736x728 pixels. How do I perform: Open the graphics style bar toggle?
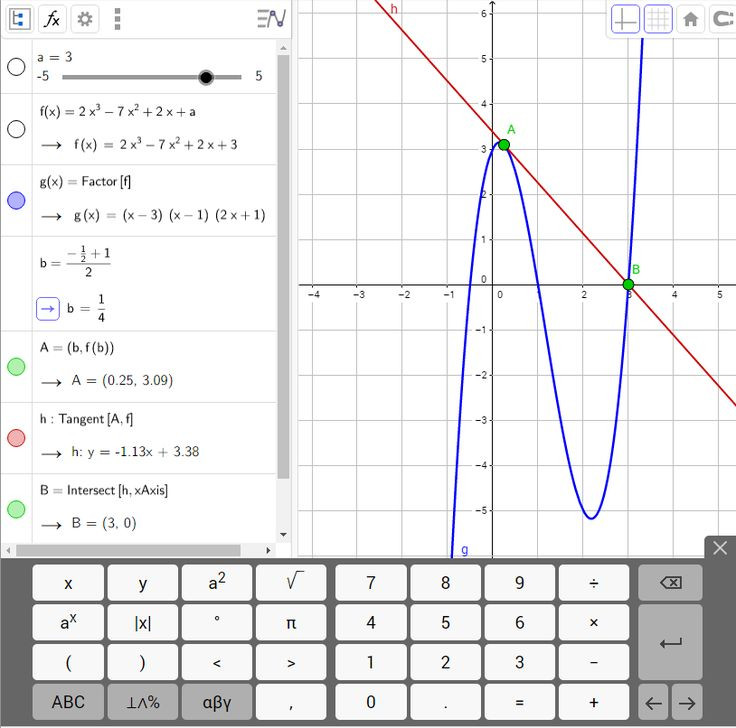(x=271, y=18)
